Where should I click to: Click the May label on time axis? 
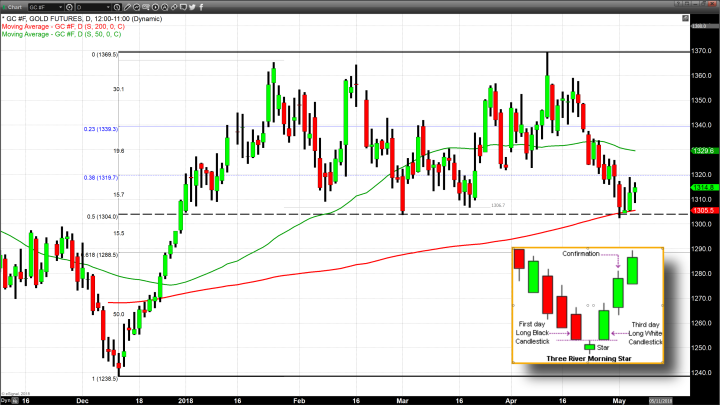pos(619,401)
